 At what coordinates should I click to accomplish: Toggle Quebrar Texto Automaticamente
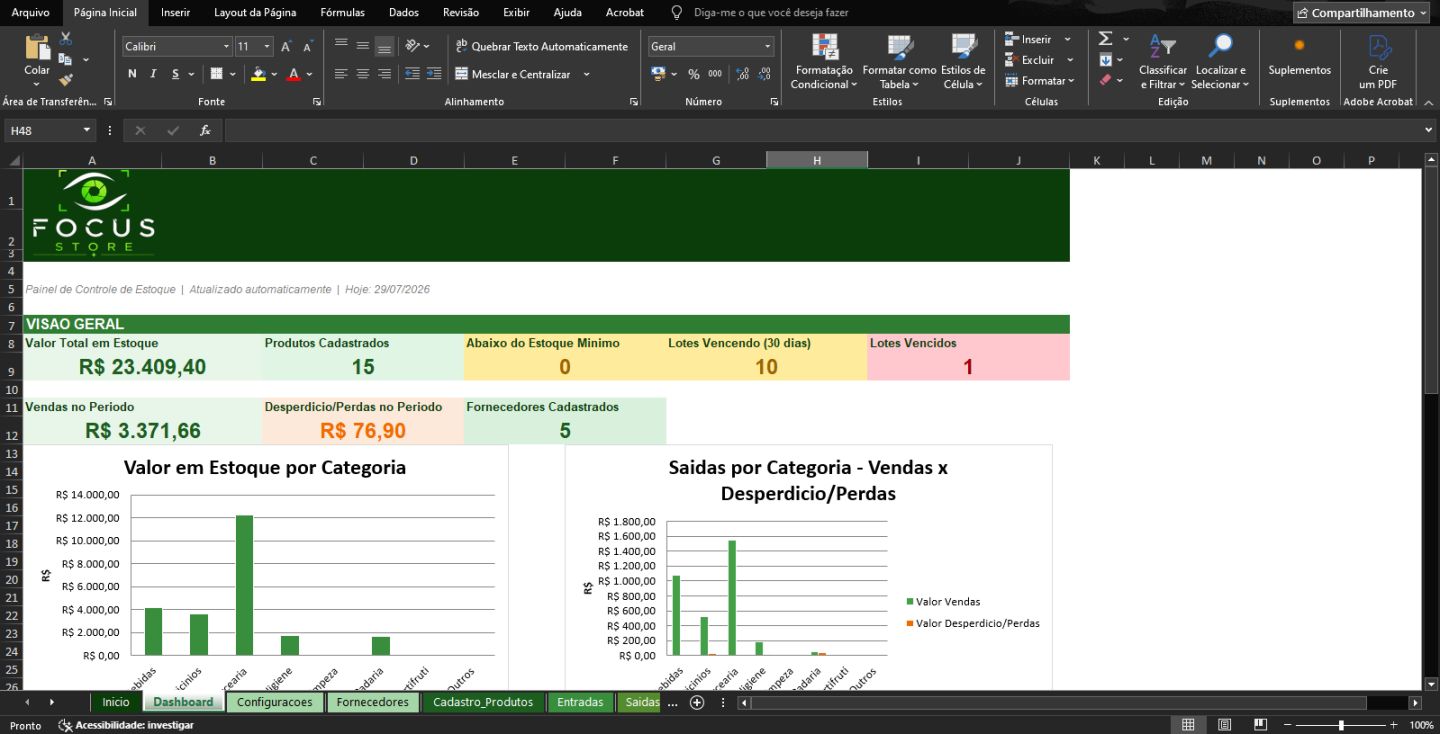pyautogui.click(x=541, y=46)
